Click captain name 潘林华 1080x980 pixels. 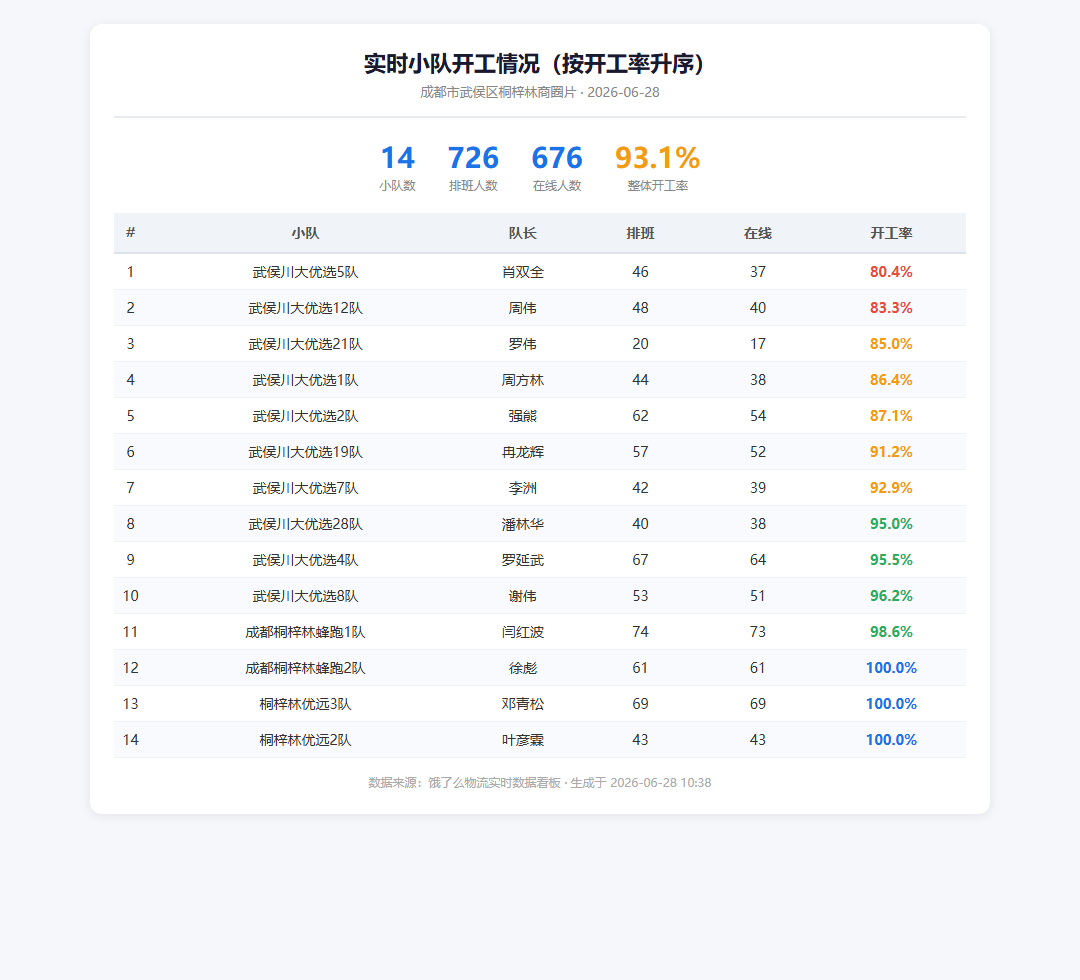click(523, 524)
